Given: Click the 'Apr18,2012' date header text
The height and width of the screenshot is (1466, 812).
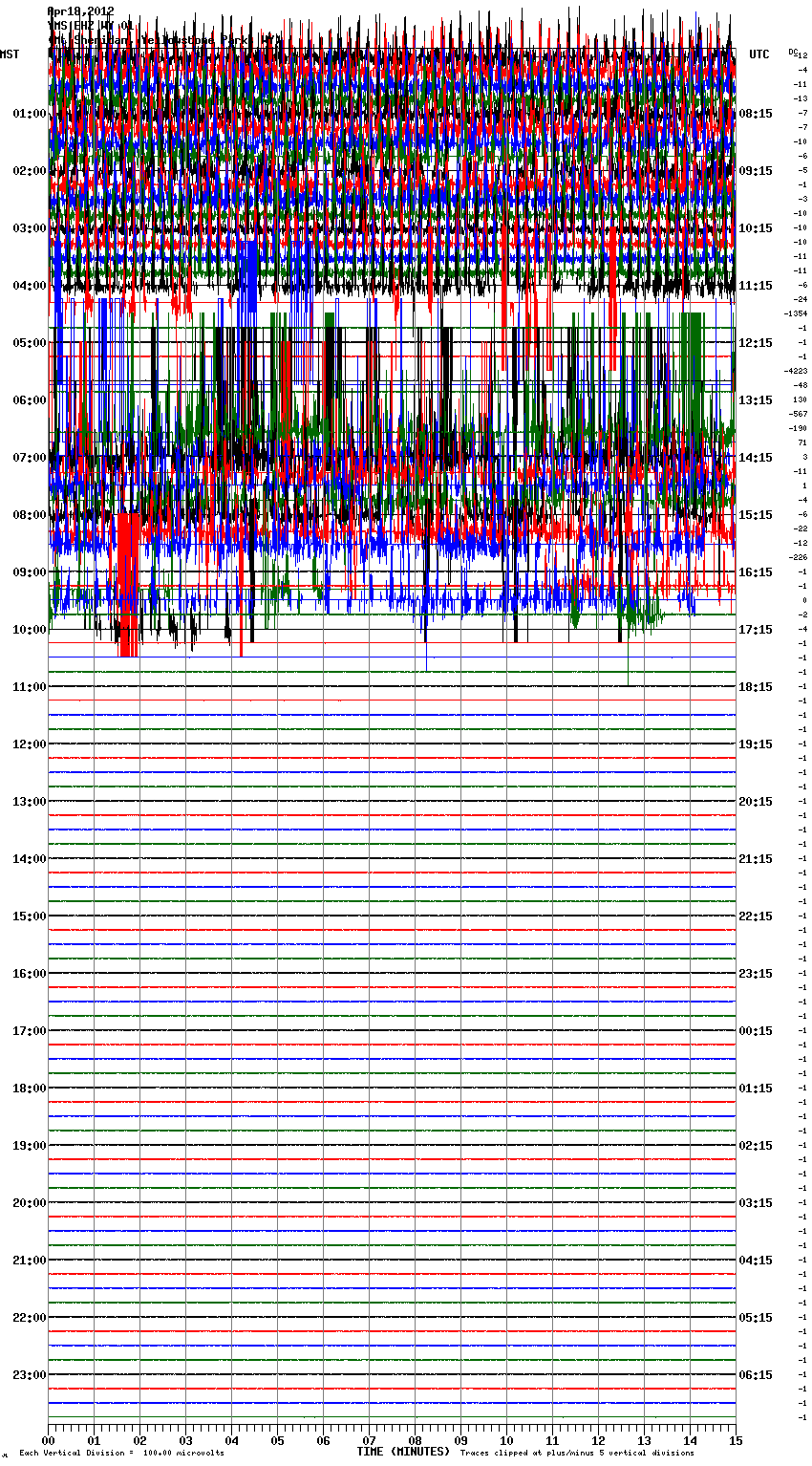Looking at the screenshot, I should coord(80,11).
